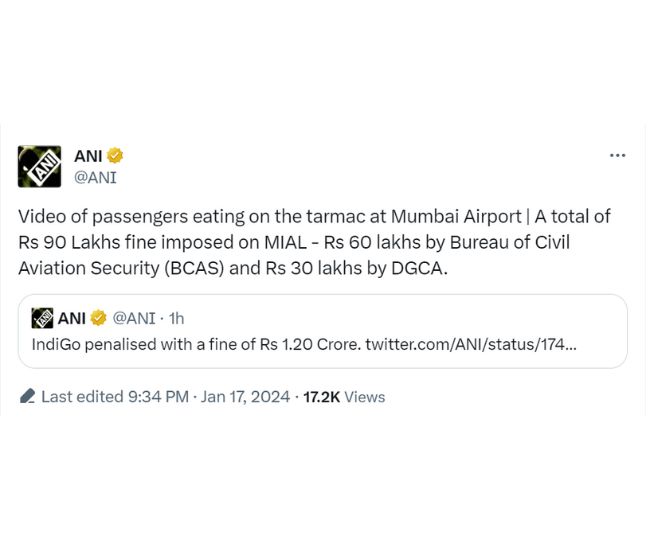The image size is (650, 540).
Task: Open the @ANI handle below the name
Action: (x=95, y=177)
